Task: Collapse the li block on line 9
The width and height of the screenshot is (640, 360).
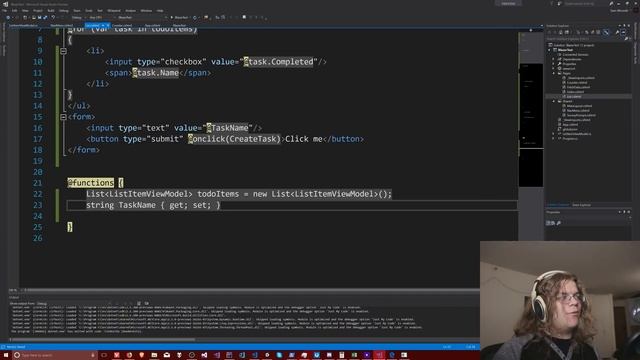Action: (63, 51)
